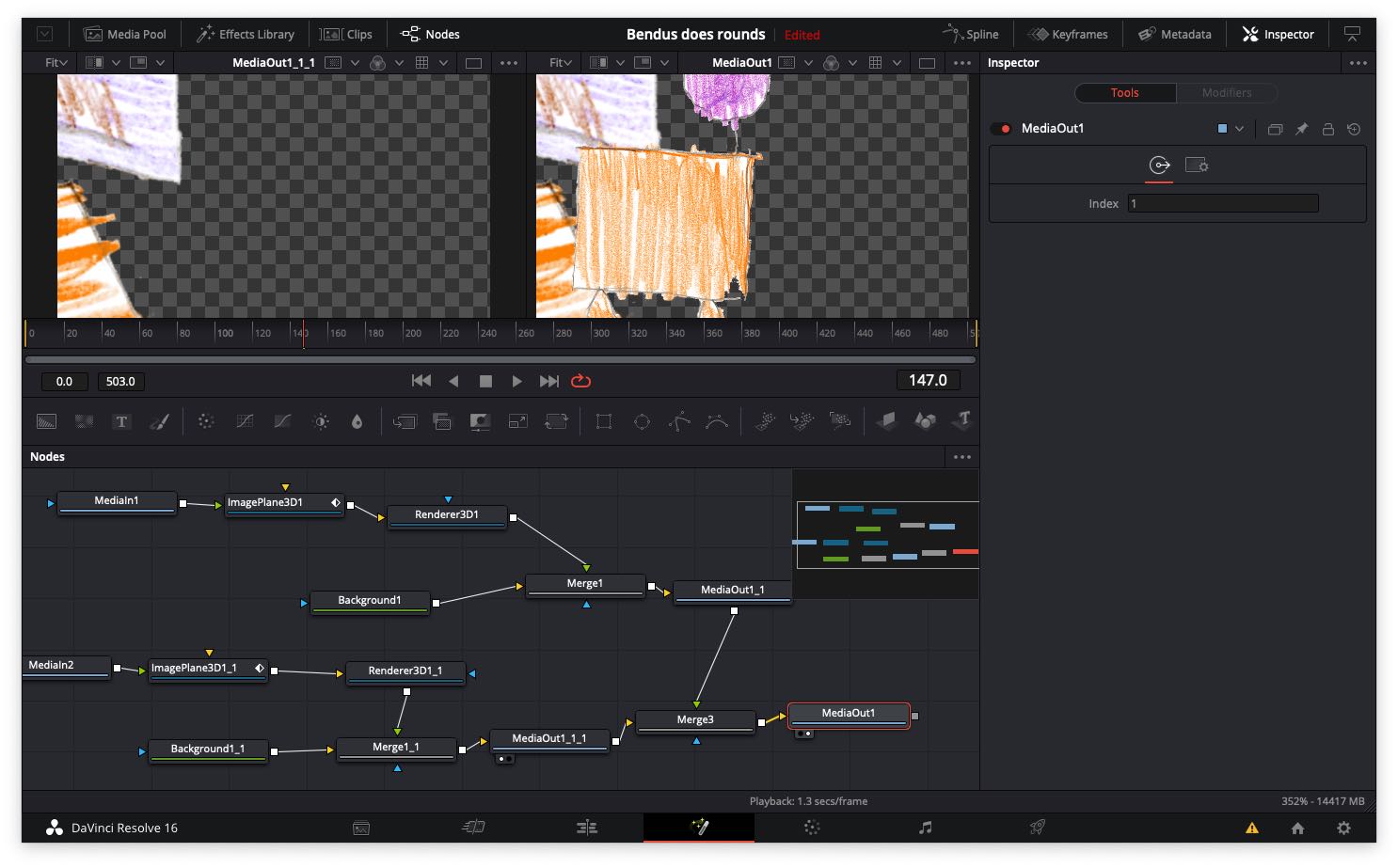Open the Edit page in the bottom bar
This screenshot has width=1398, height=868.
pos(587,828)
